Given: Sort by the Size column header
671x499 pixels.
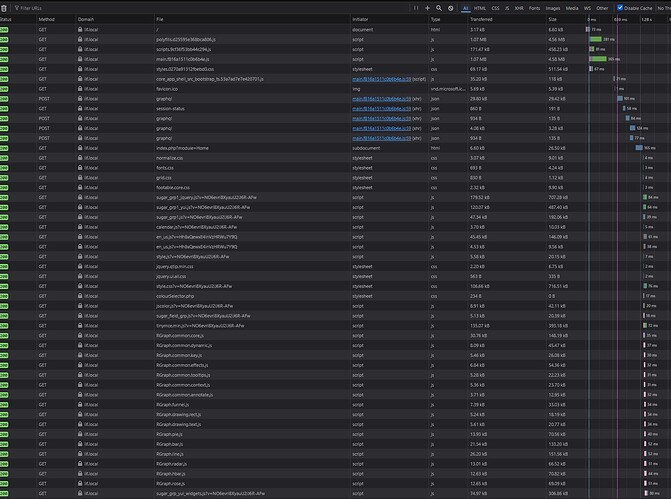Looking at the screenshot, I should (553, 19).
